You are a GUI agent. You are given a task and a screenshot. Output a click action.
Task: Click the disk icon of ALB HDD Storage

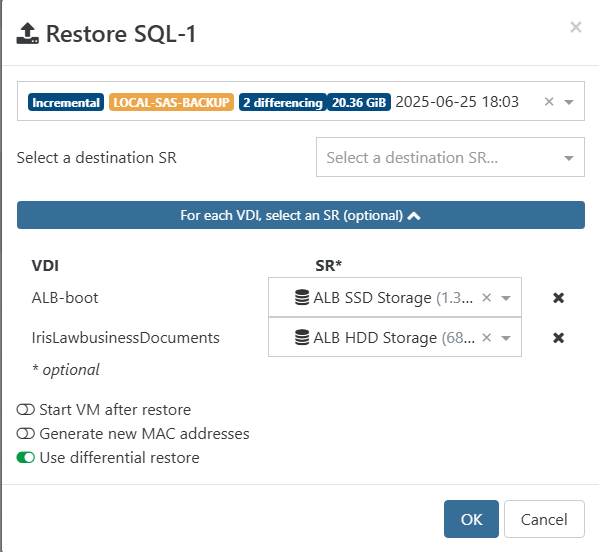(x=302, y=337)
